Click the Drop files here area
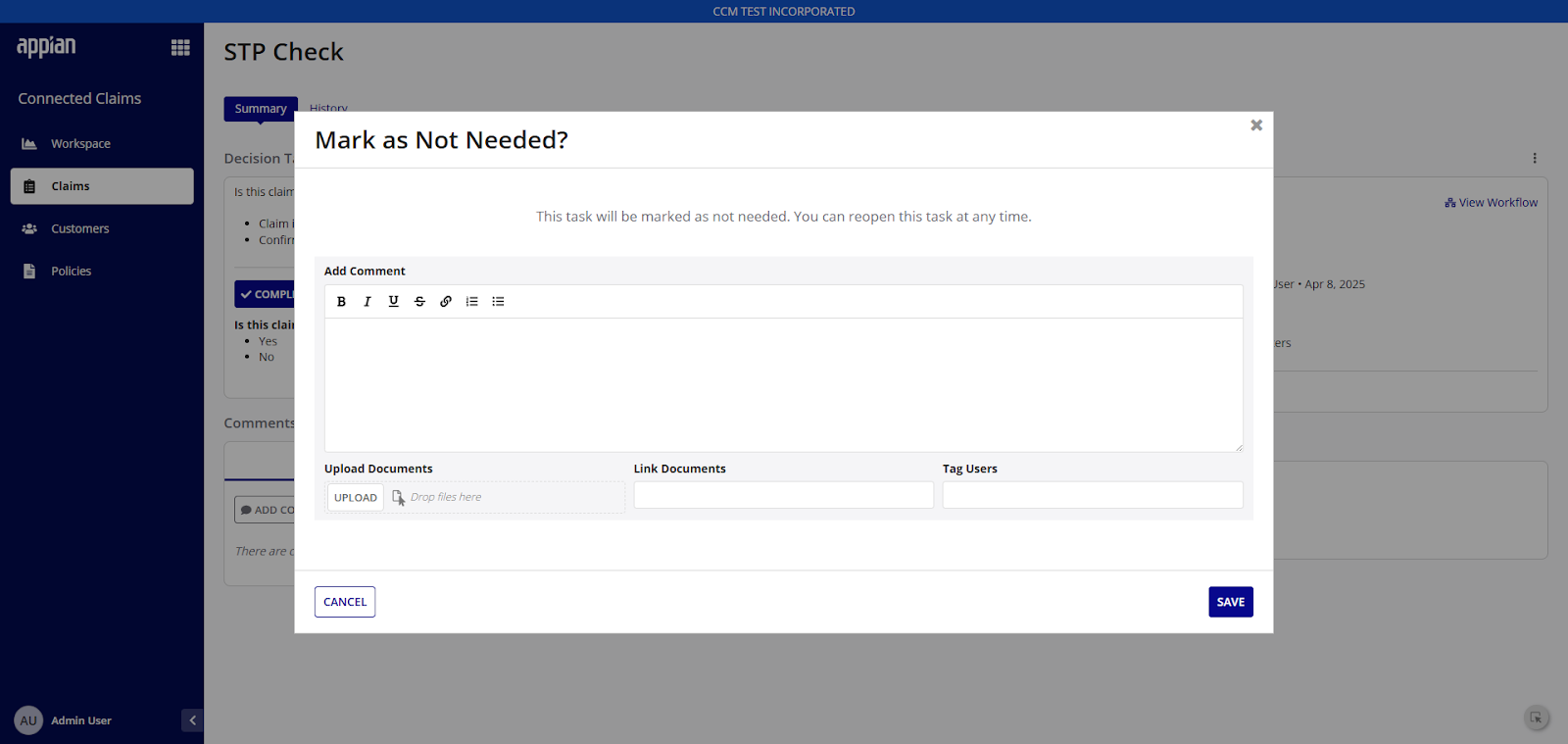The image size is (1568, 744). 446,497
